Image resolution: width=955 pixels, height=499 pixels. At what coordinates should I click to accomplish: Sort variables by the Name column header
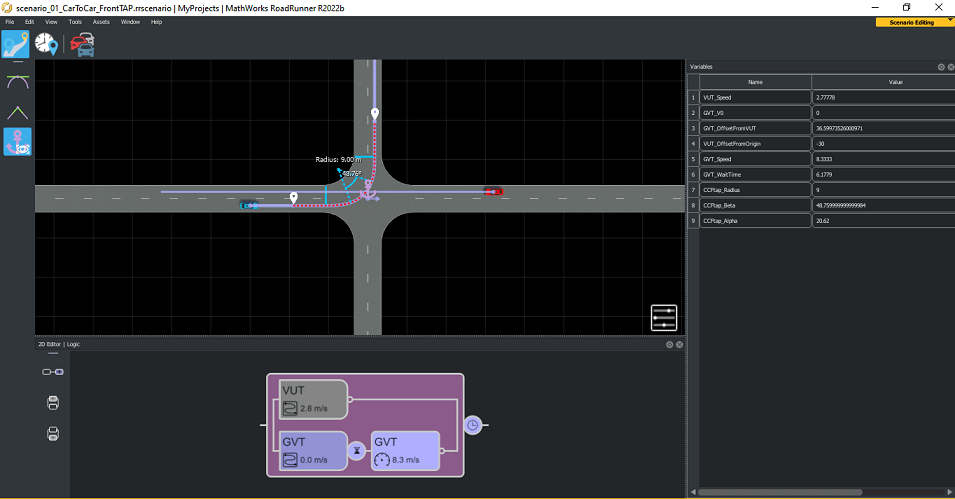coord(755,82)
